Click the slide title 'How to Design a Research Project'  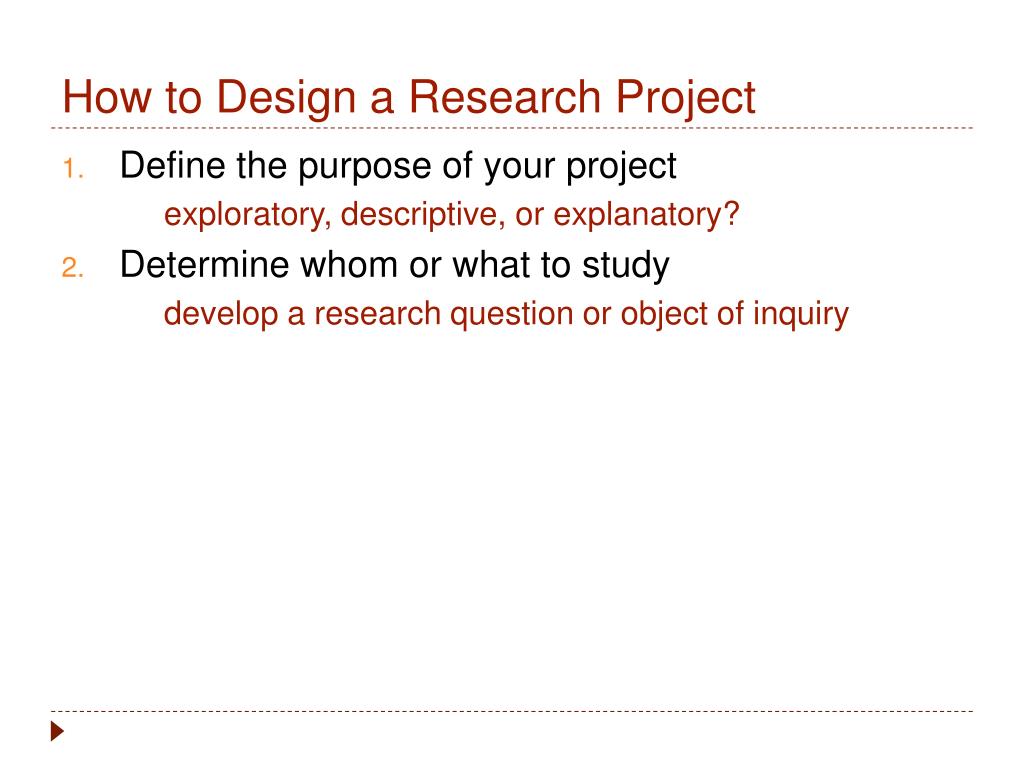click(x=409, y=98)
